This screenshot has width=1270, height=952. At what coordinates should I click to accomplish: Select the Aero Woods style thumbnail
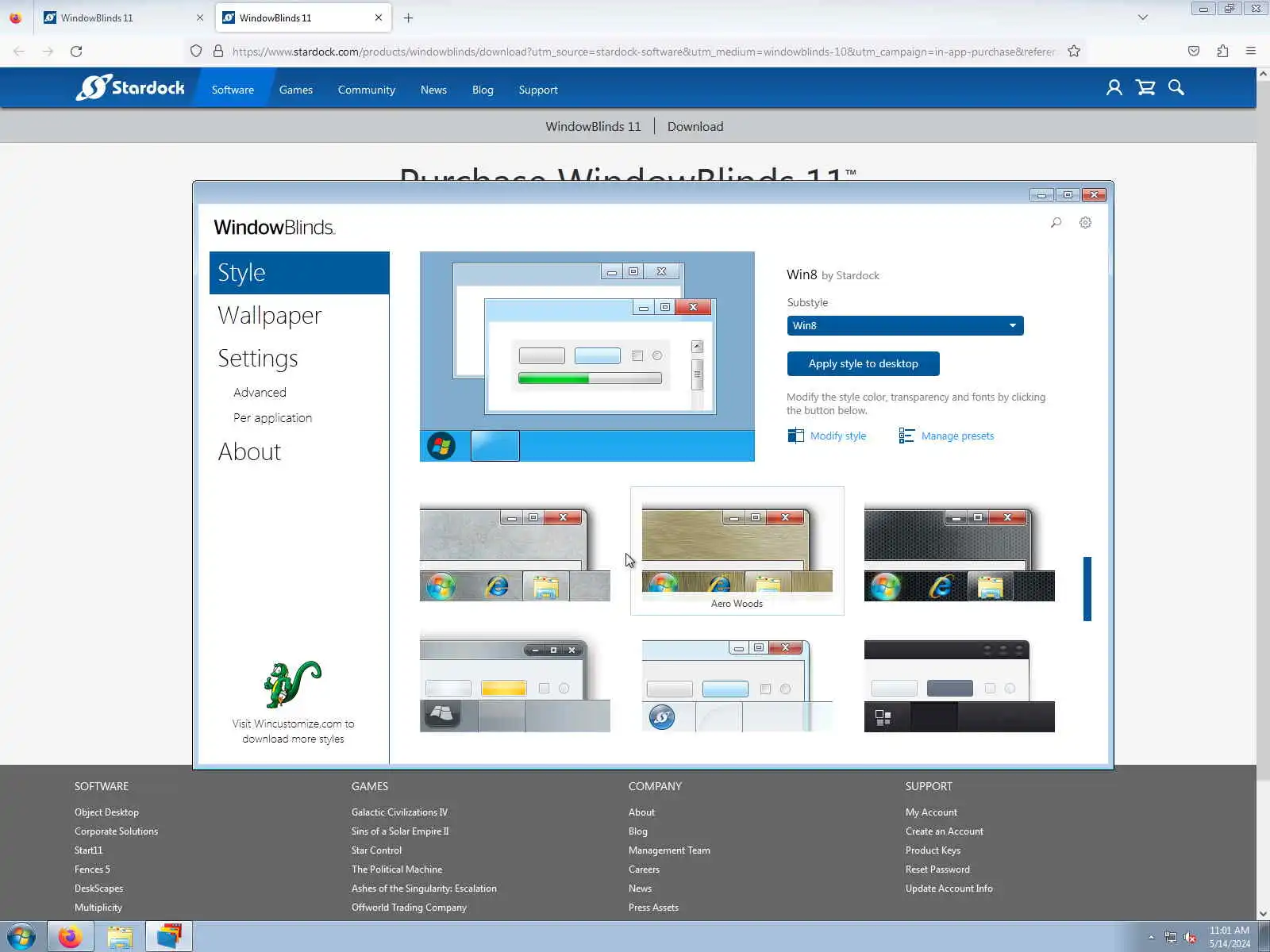(737, 551)
